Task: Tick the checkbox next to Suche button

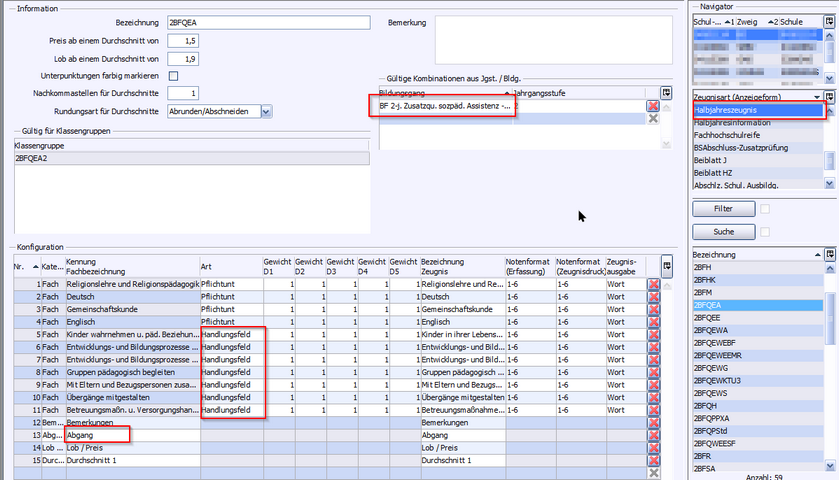Action: click(x=766, y=231)
